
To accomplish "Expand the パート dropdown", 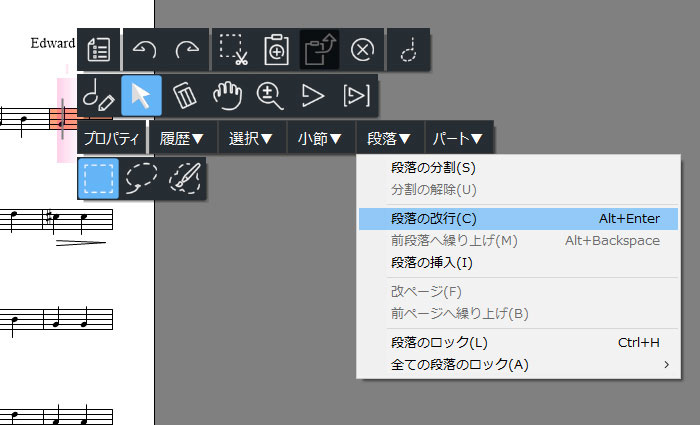I will [458, 138].
